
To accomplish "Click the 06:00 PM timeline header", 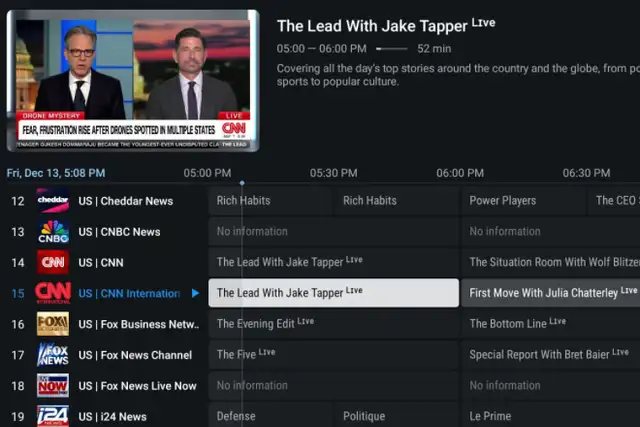I will coord(460,173).
